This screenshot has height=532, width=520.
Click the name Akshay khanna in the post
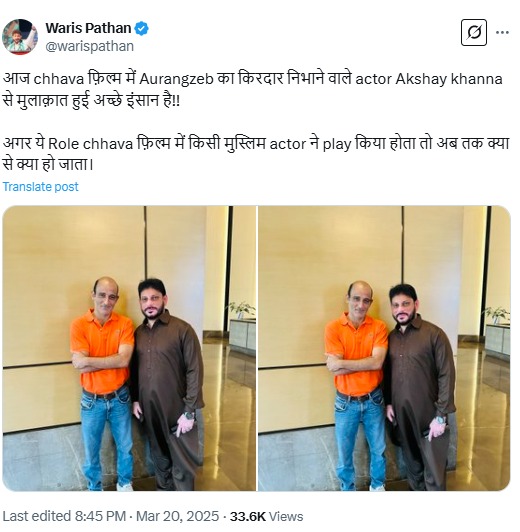pos(449,79)
